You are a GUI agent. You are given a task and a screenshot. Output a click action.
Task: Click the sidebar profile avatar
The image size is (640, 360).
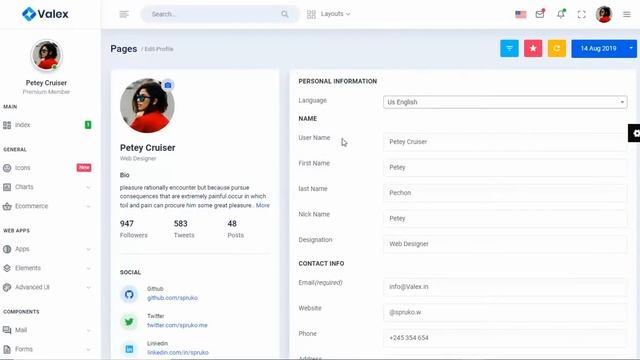(x=46, y=55)
